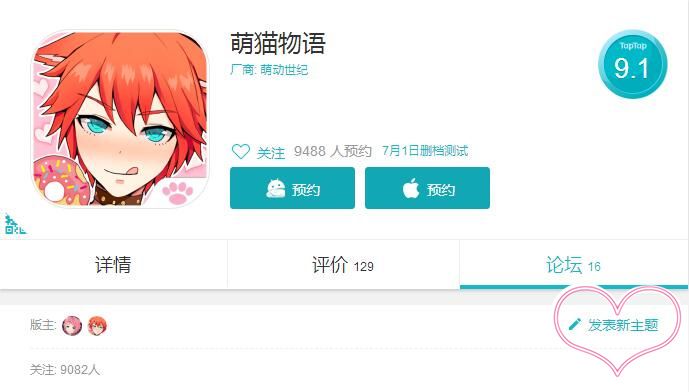This screenshot has height=392, width=689.
Task: Click the Android reserve button
Action: (292, 188)
